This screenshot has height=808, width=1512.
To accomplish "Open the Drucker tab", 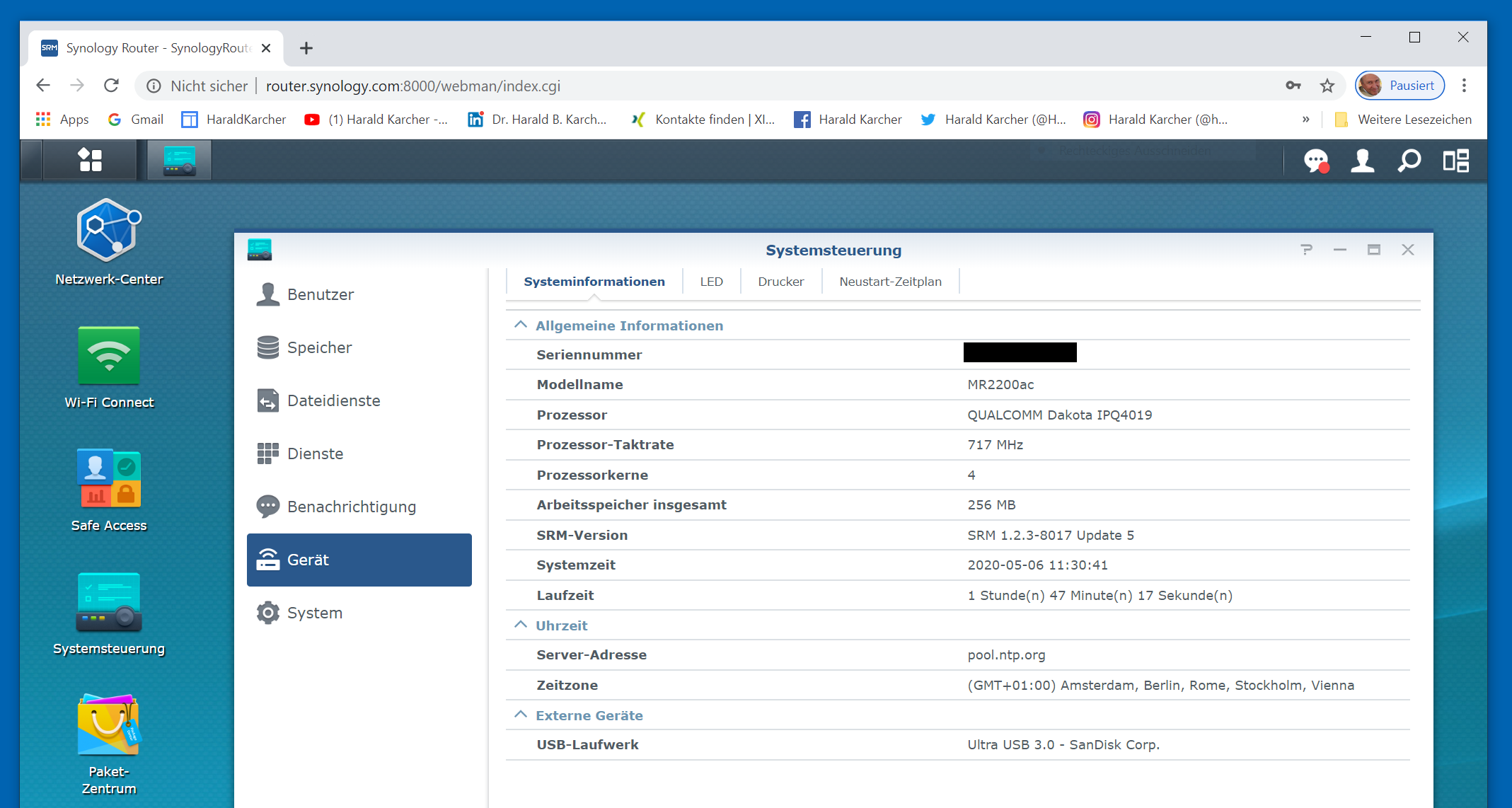I will tap(780, 282).
